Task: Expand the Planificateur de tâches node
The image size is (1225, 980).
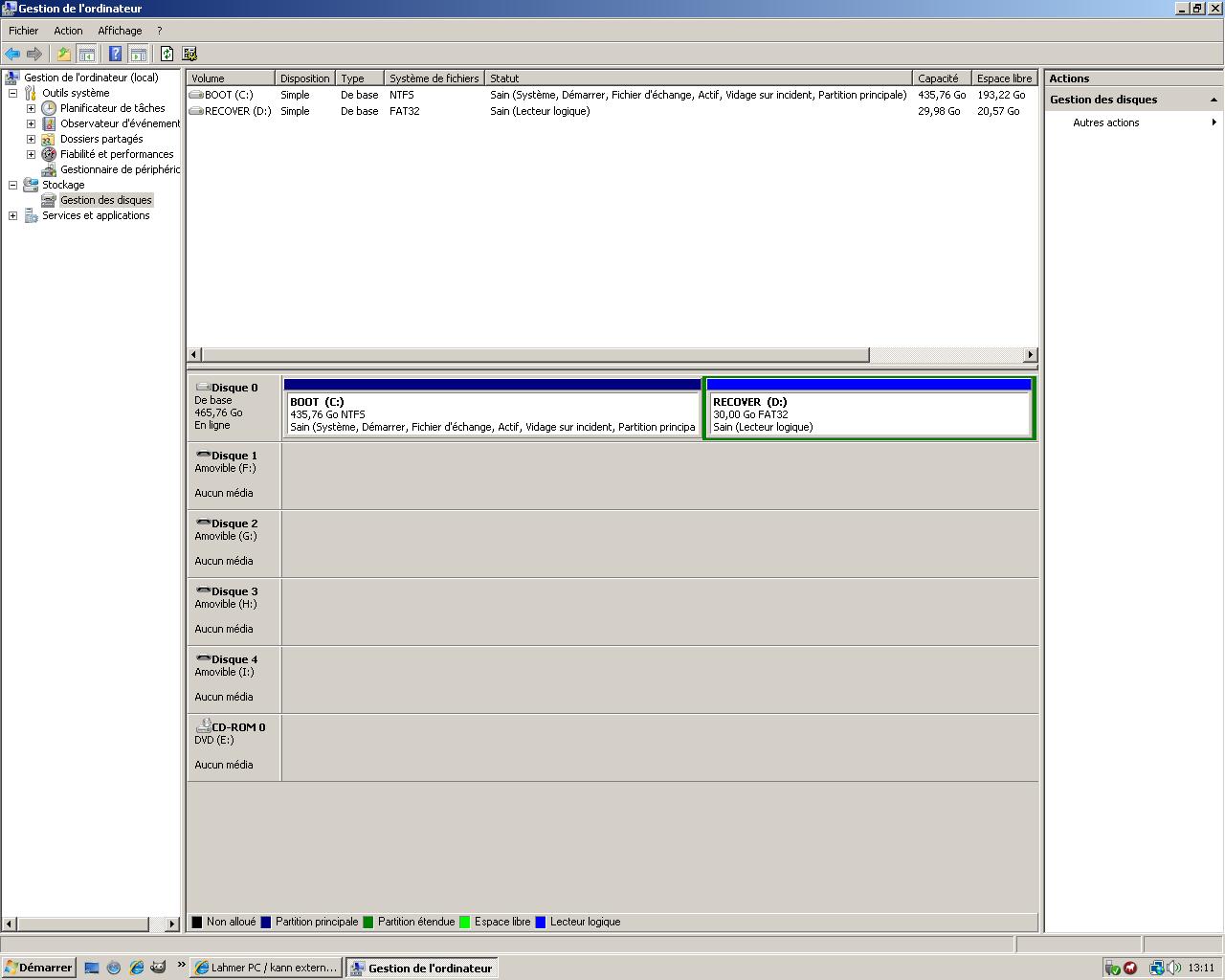Action: point(31,108)
